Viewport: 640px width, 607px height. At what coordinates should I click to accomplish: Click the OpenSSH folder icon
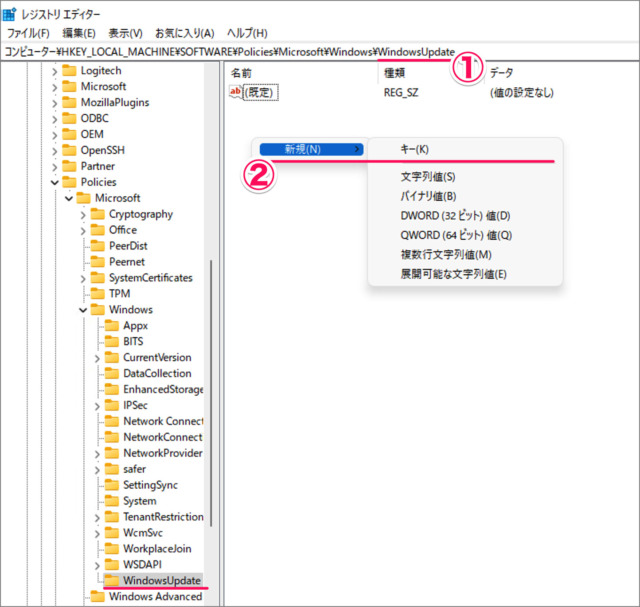point(69,150)
